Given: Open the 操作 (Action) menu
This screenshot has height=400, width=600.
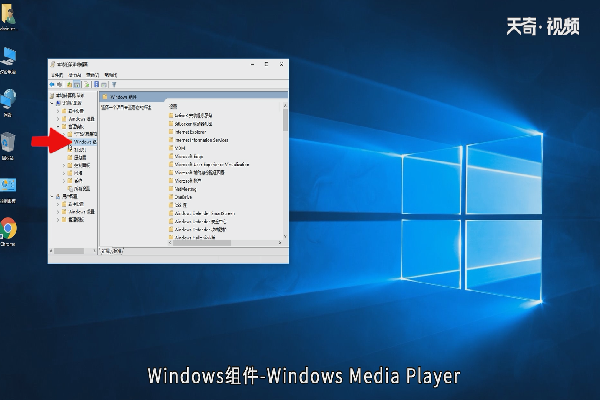Looking at the screenshot, I should point(75,75).
